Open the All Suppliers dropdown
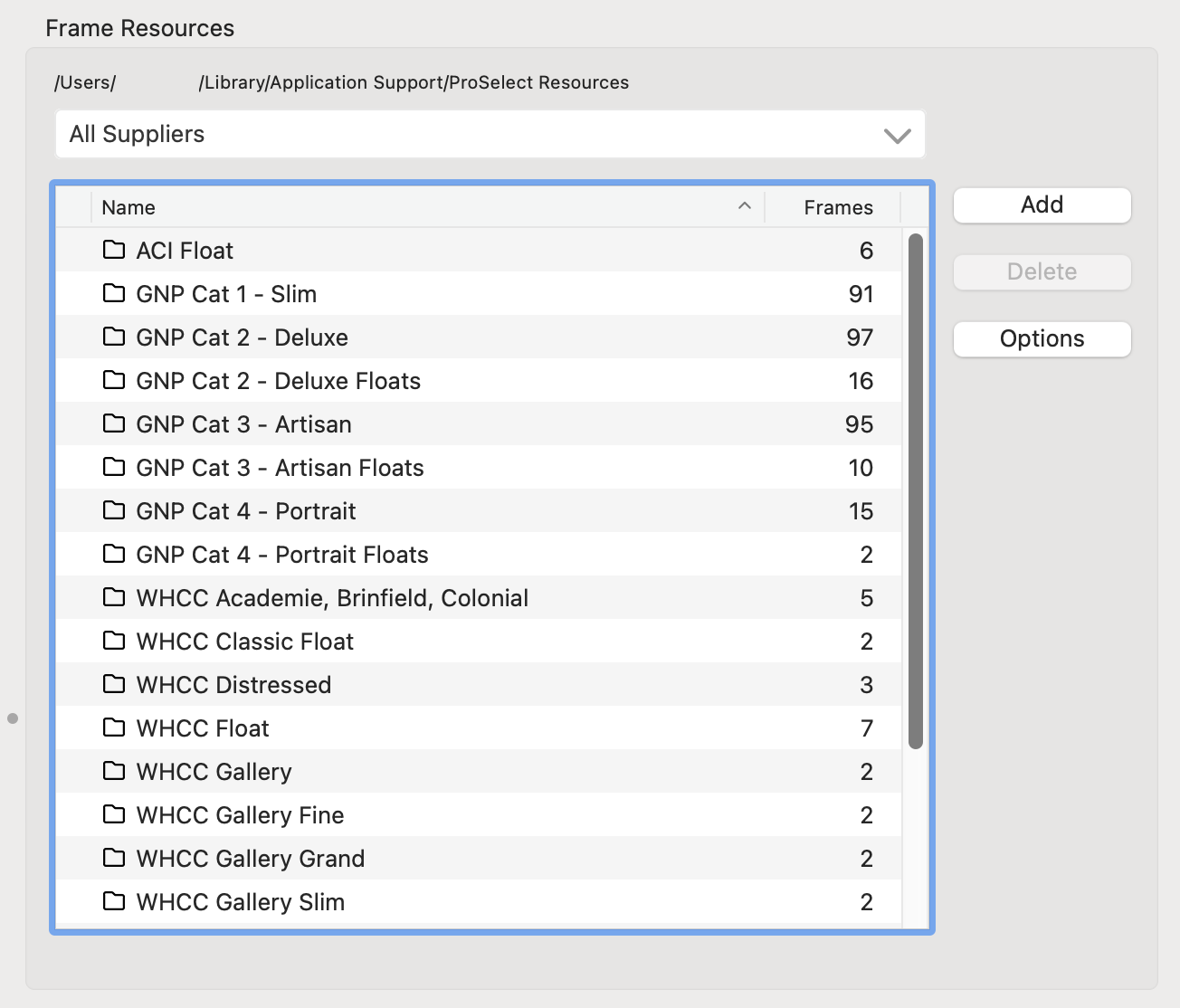1180x1008 pixels. coord(489,135)
